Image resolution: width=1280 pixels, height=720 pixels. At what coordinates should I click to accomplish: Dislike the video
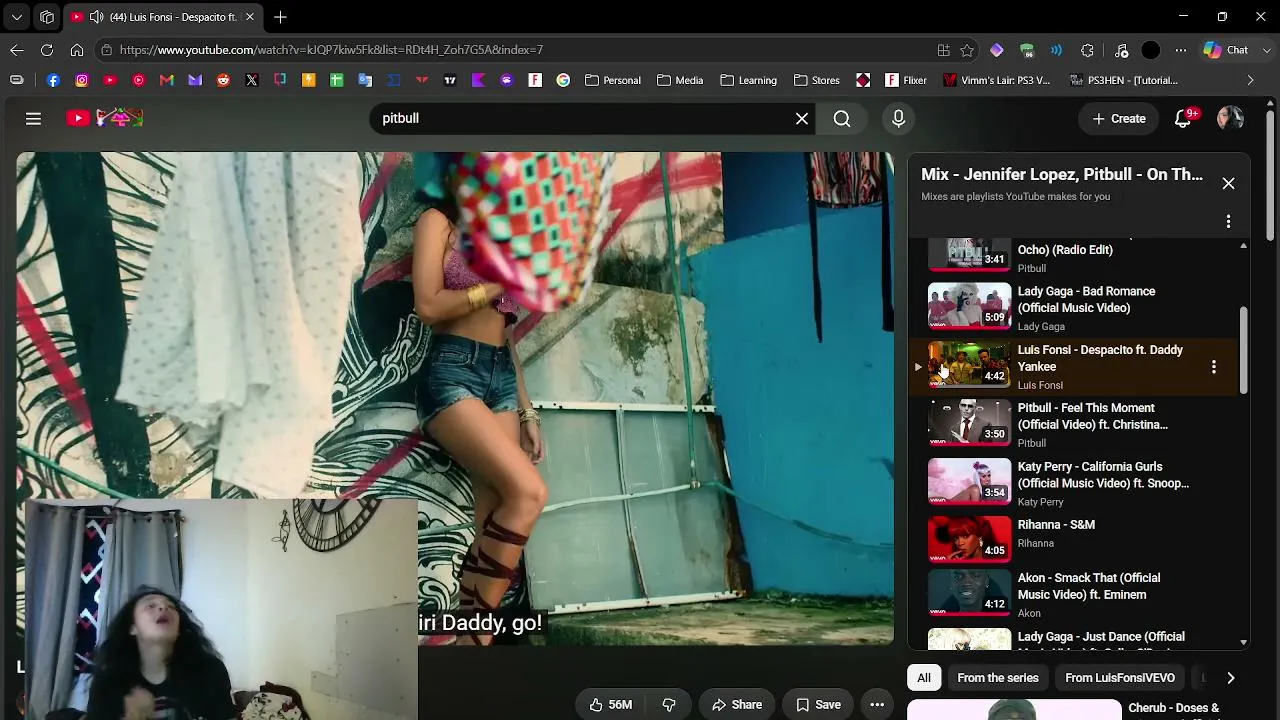click(669, 705)
